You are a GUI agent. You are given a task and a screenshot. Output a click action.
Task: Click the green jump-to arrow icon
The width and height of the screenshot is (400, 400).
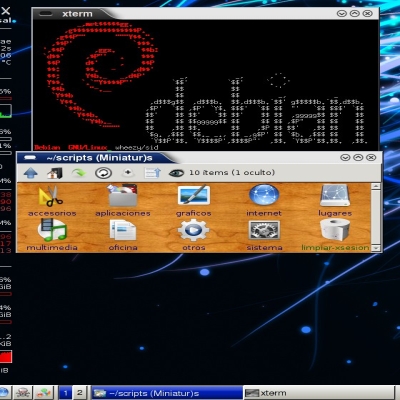click(x=79, y=173)
